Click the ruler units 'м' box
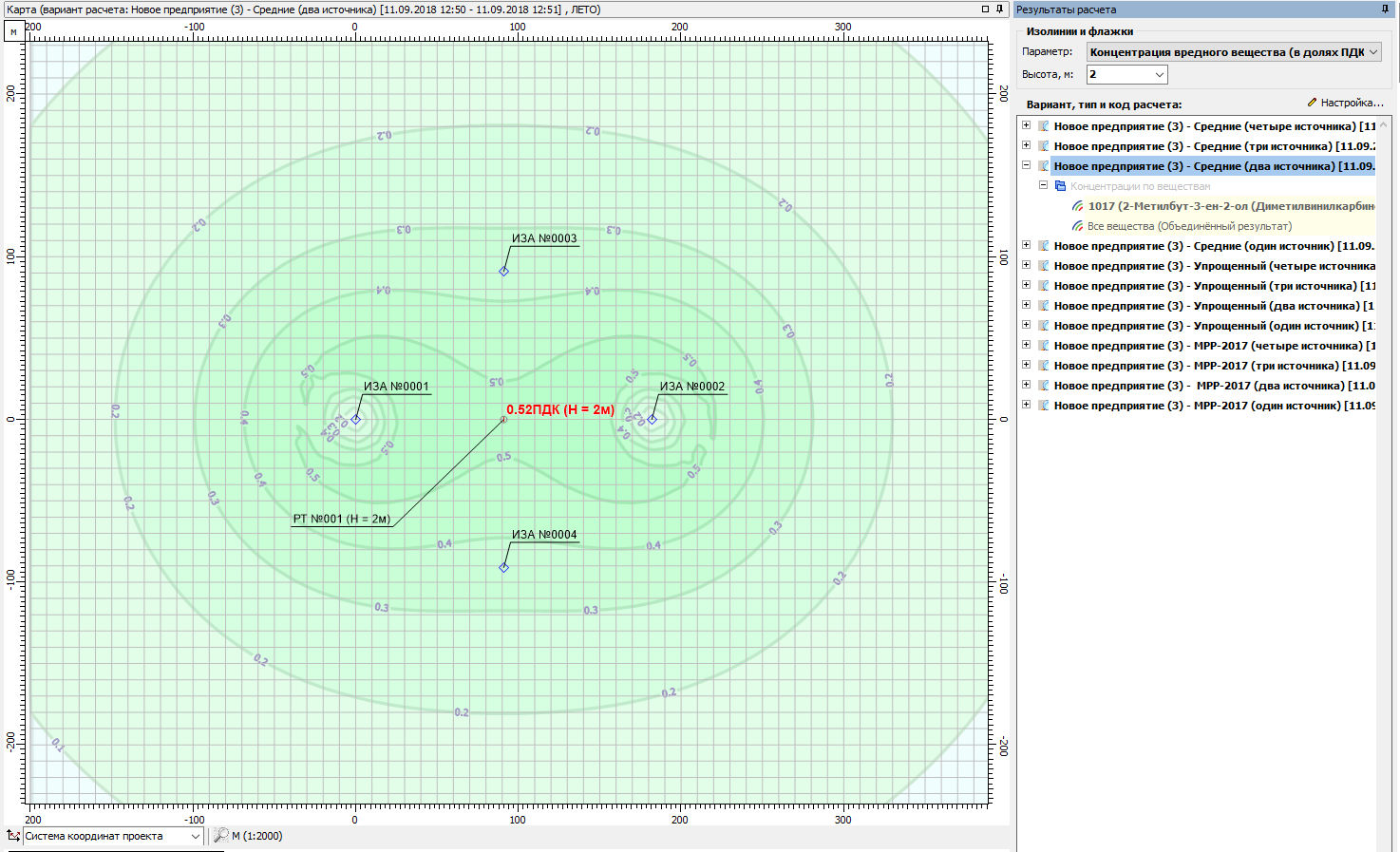This screenshot has height=852, width=1400. pos(13,31)
